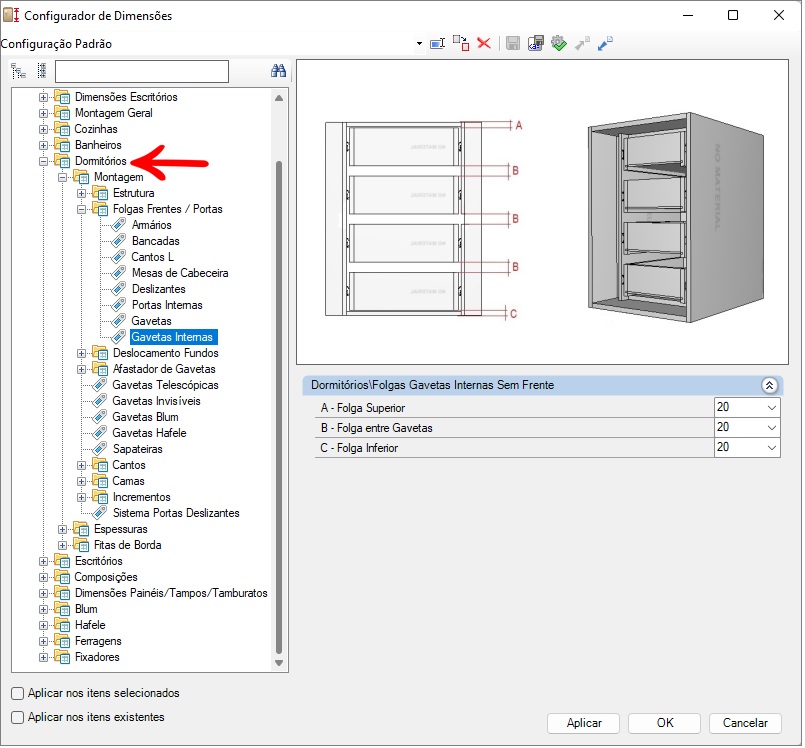Viewport: 805px width, 748px height.
Task: Click the Configurador de Dimensões title icon
Action: pyautogui.click(x=11, y=15)
